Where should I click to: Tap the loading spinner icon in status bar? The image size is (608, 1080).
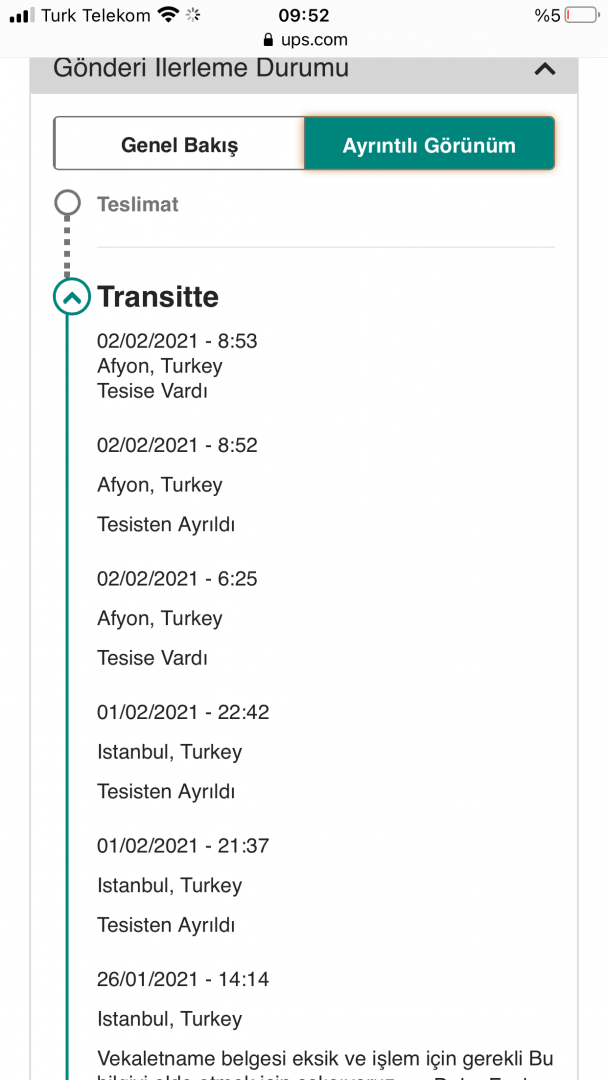(x=194, y=15)
